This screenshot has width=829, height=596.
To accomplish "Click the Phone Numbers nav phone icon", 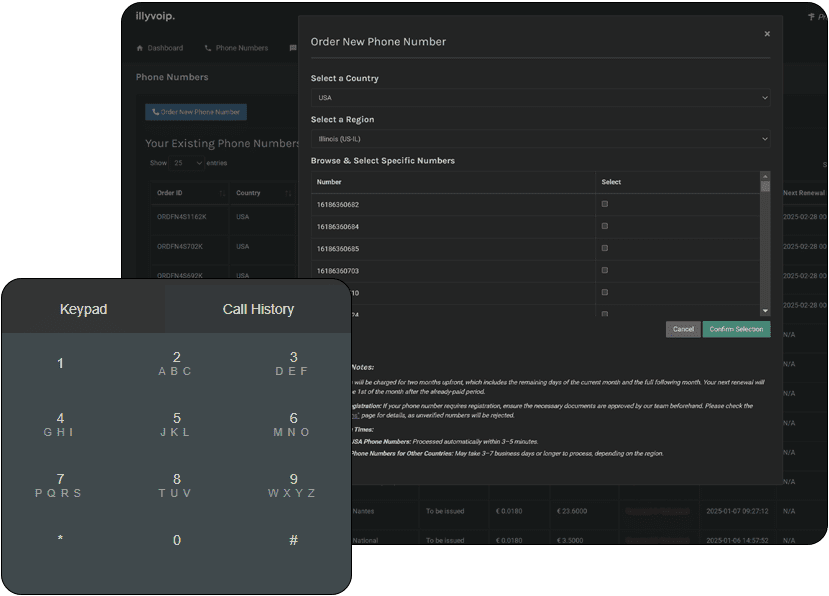I will (208, 48).
